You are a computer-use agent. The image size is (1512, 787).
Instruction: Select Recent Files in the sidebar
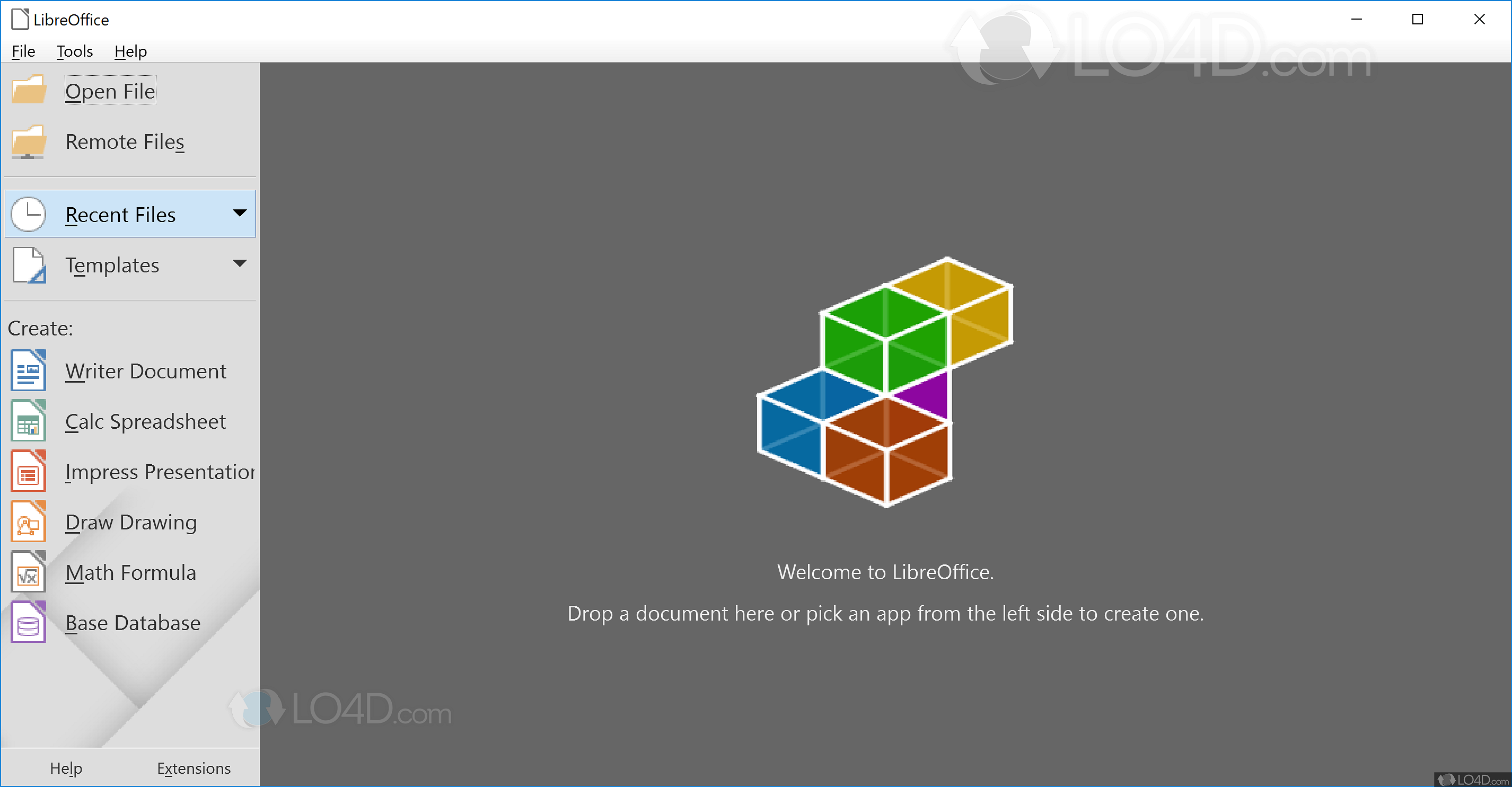120,214
